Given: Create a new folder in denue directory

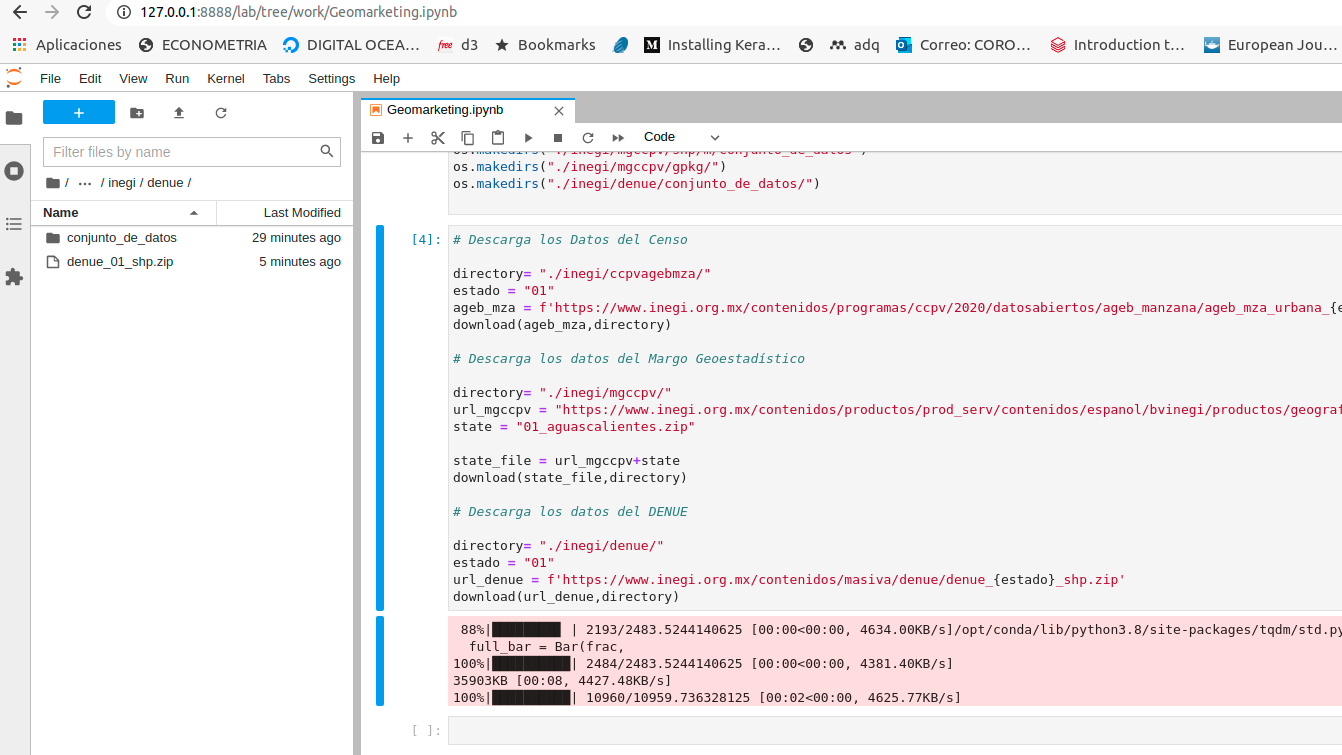Looking at the screenshot, I should click(x=138, y=114).
